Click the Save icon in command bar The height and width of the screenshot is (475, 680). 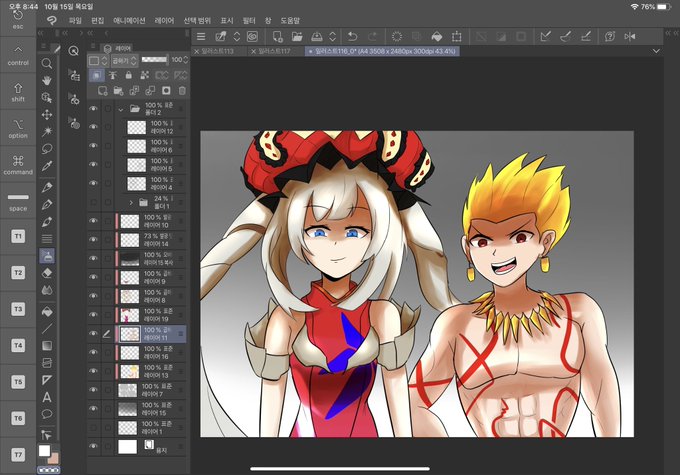tap(317, 36)
